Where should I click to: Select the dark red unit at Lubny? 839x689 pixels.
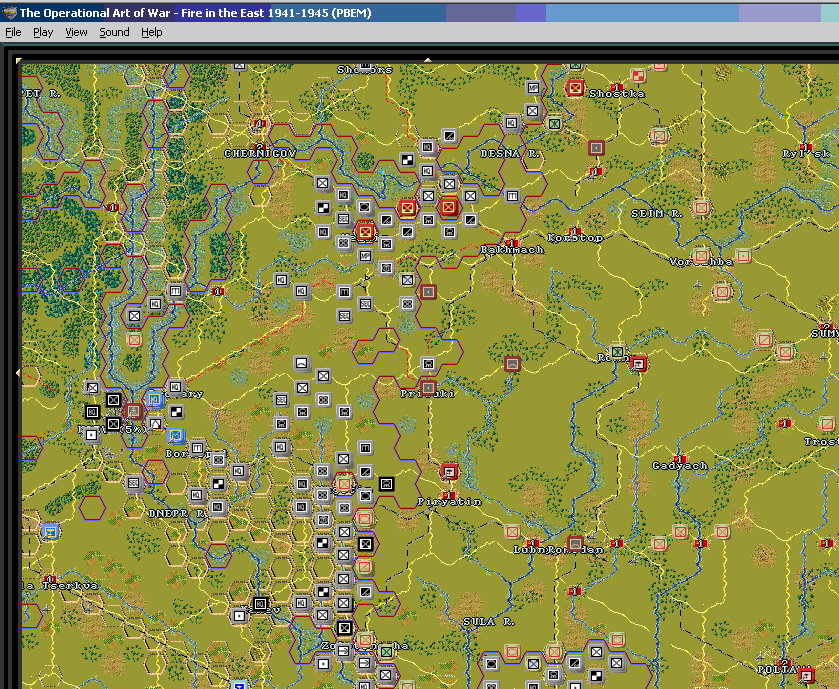tap(575, 543)
